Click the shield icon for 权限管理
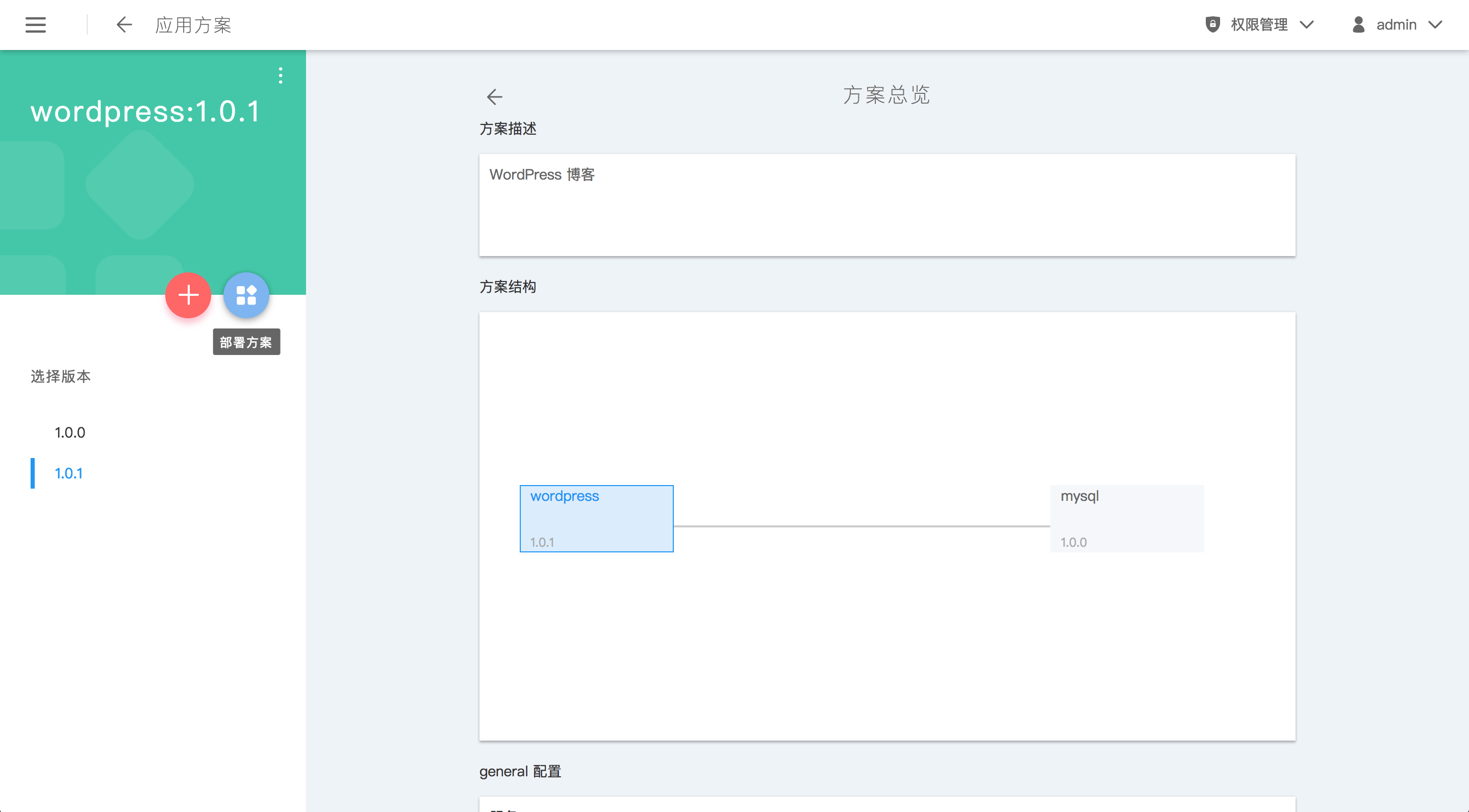This screenshot has width=1469, height=812. click(x=1212, y=24)
